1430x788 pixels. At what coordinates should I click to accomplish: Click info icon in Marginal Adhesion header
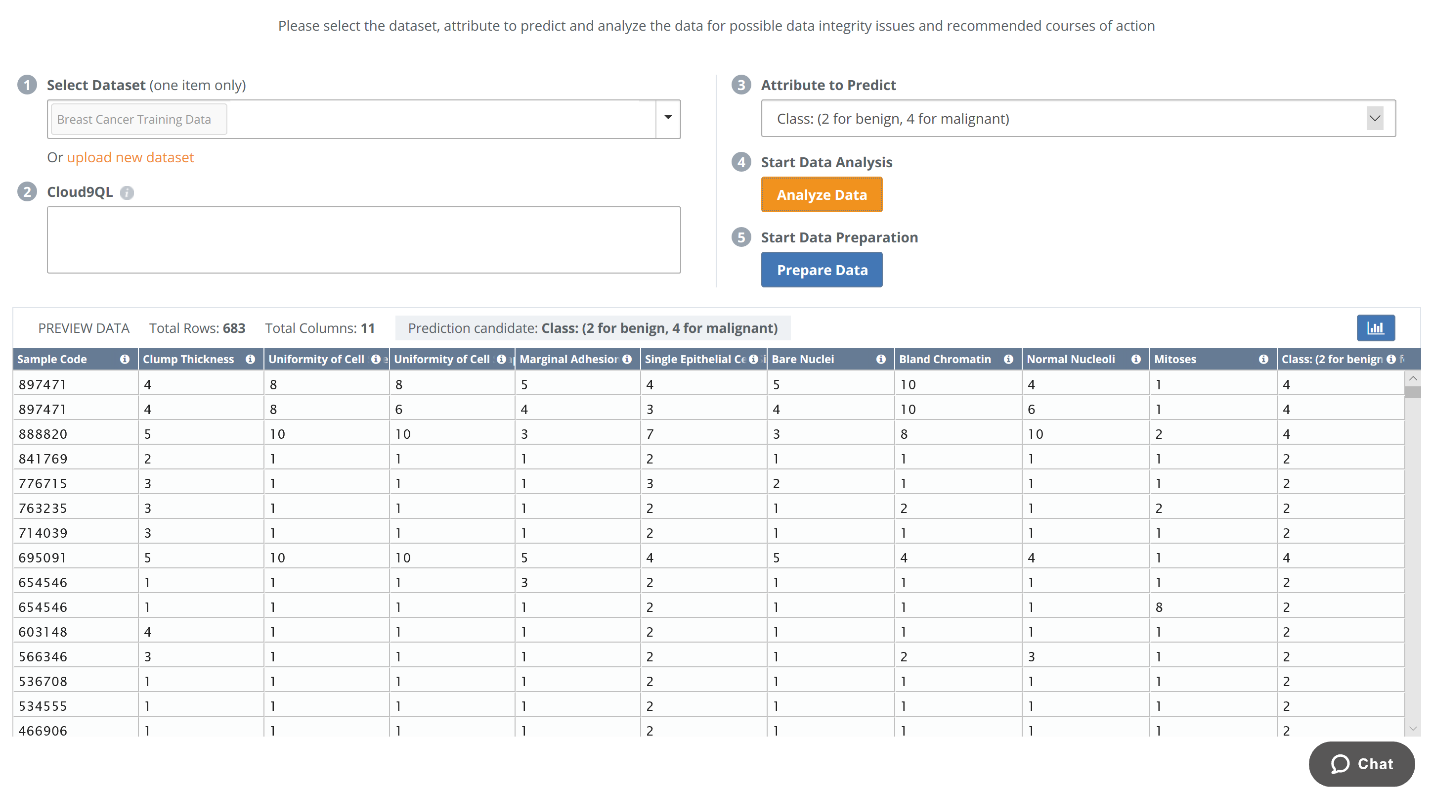click(x=627, y=359)
